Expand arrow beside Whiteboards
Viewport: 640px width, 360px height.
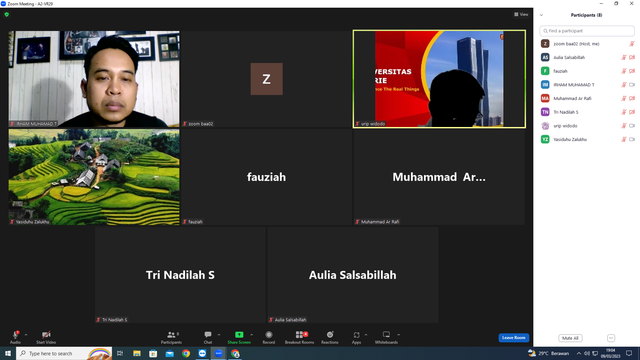point(398,335)
